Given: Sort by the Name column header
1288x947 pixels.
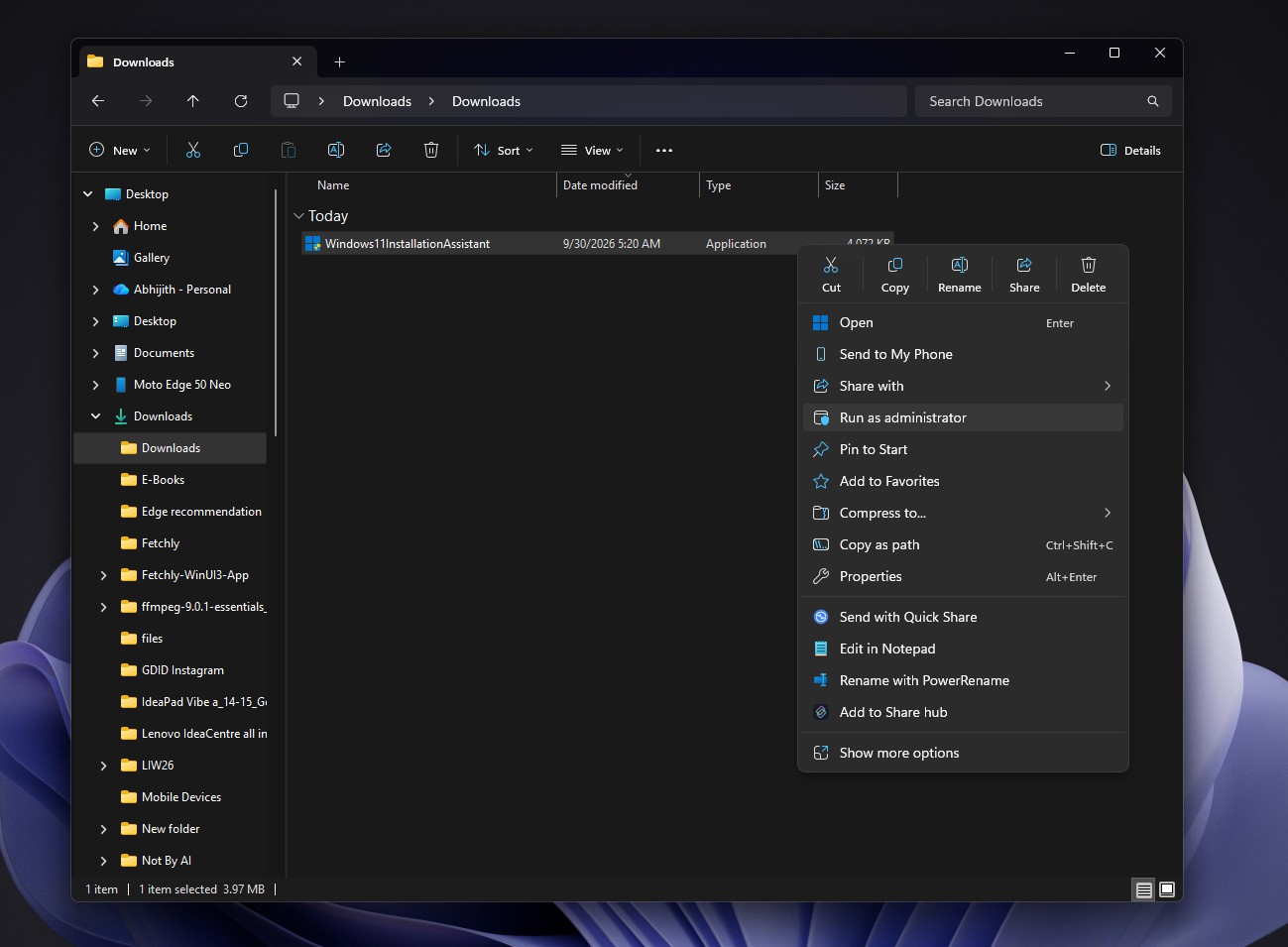Looking at the screenshot, I should [333, 185].
